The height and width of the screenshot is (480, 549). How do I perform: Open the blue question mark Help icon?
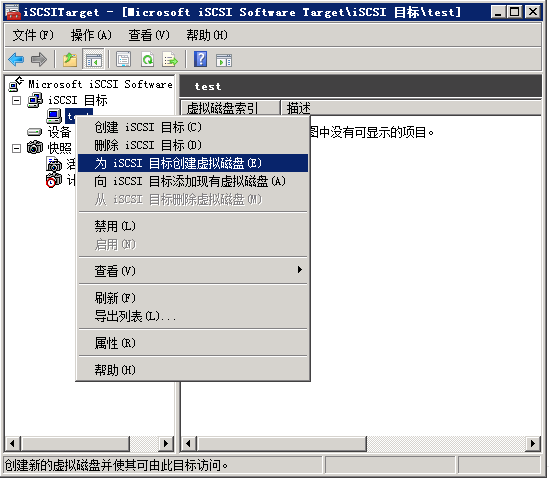tap(201, 59)
